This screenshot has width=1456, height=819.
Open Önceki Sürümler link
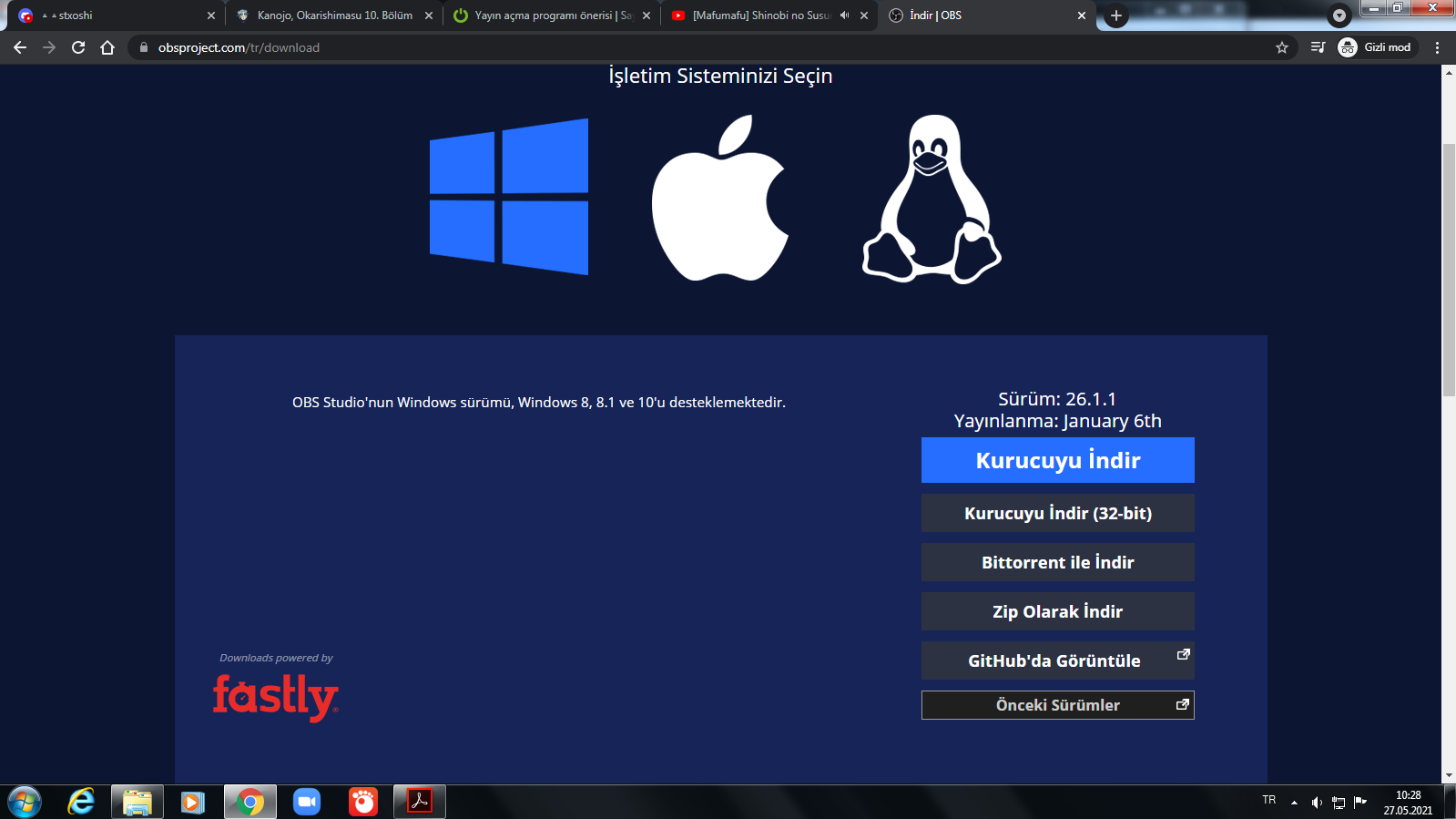(1058, 705)
